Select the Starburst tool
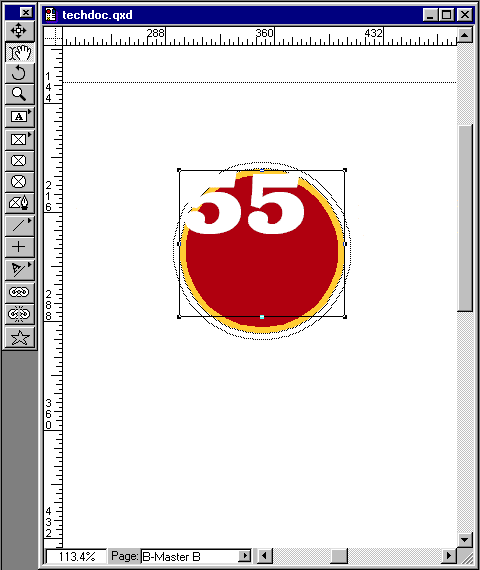 tap(19, 337)
